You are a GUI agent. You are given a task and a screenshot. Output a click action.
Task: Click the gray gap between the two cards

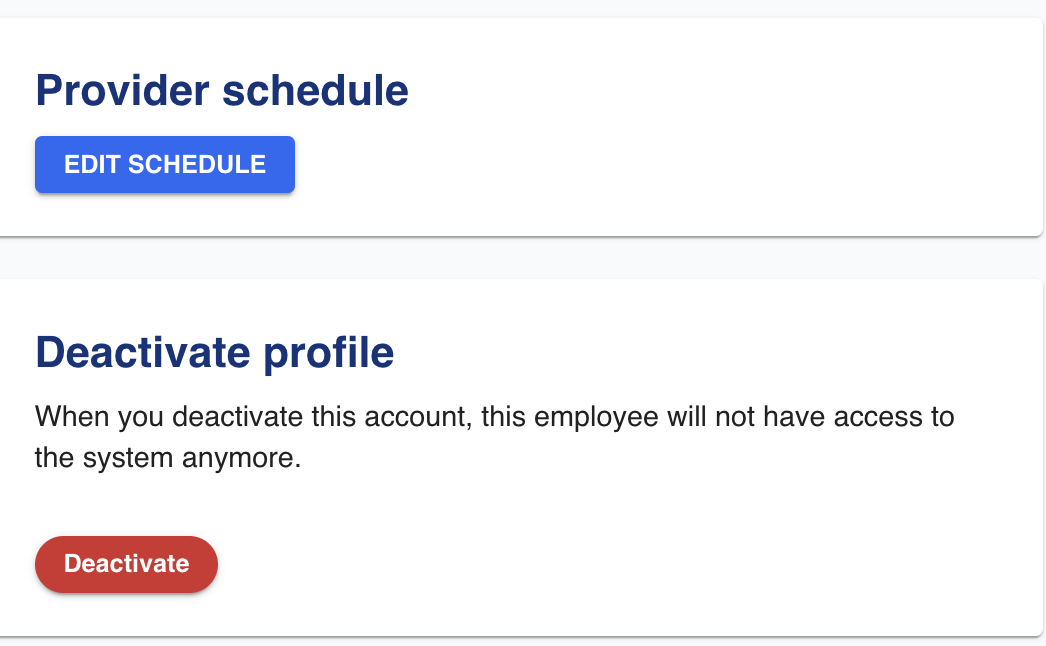pos(520,258)
